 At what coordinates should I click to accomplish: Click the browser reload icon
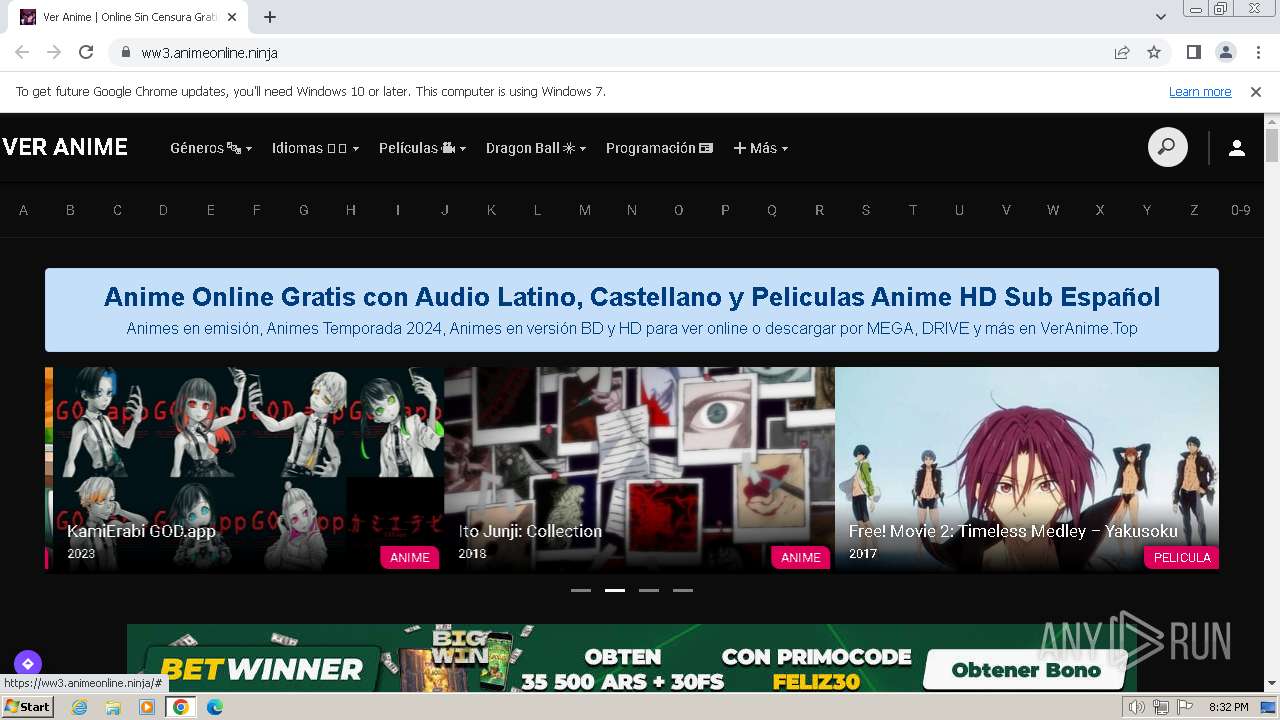click(86, 52)
